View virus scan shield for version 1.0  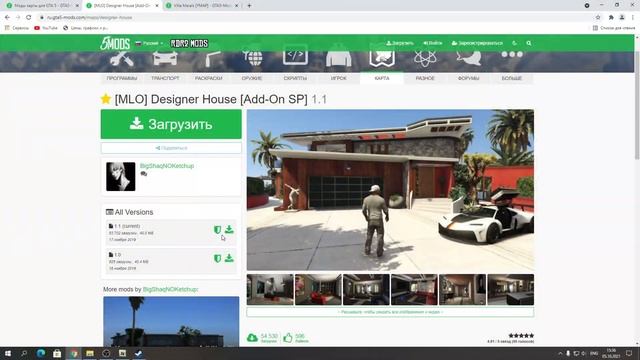[x=217, y=258]
